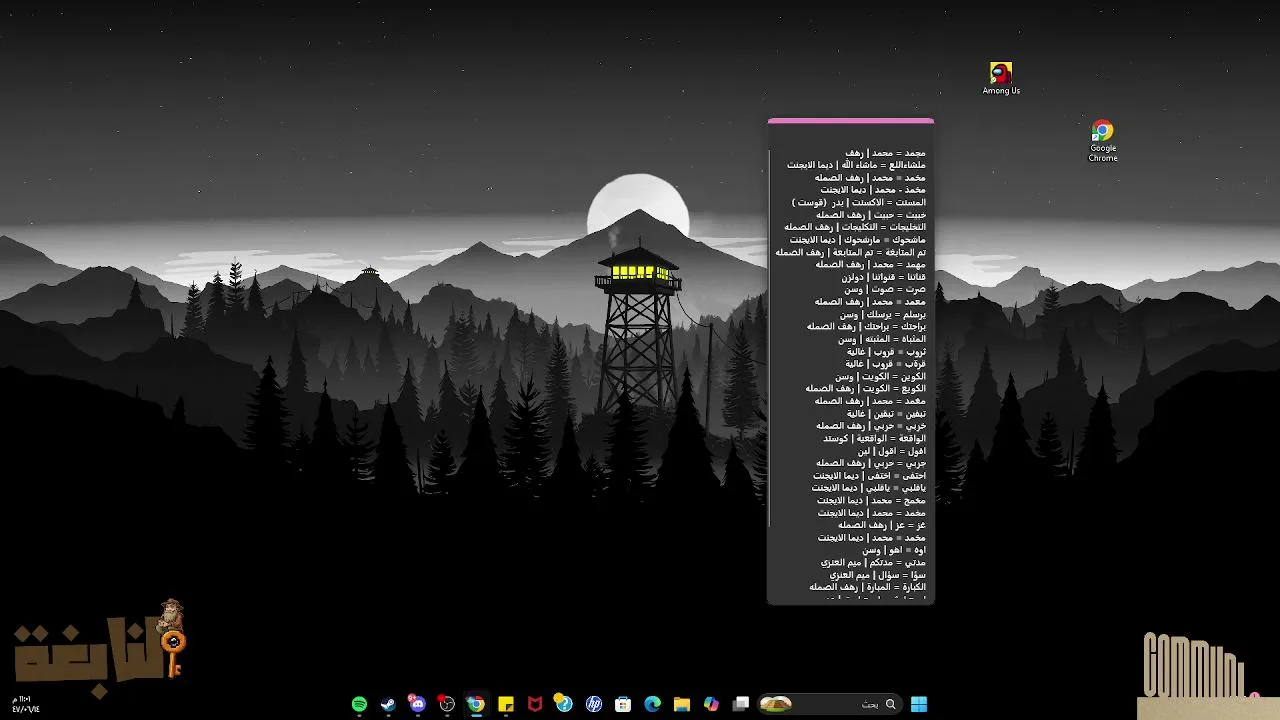Screen dimensions: 1280x720
Task: Click the line 'ماشحوك = مارشحوك | ديما الايجنت'
Action: [x=858, y=240]
